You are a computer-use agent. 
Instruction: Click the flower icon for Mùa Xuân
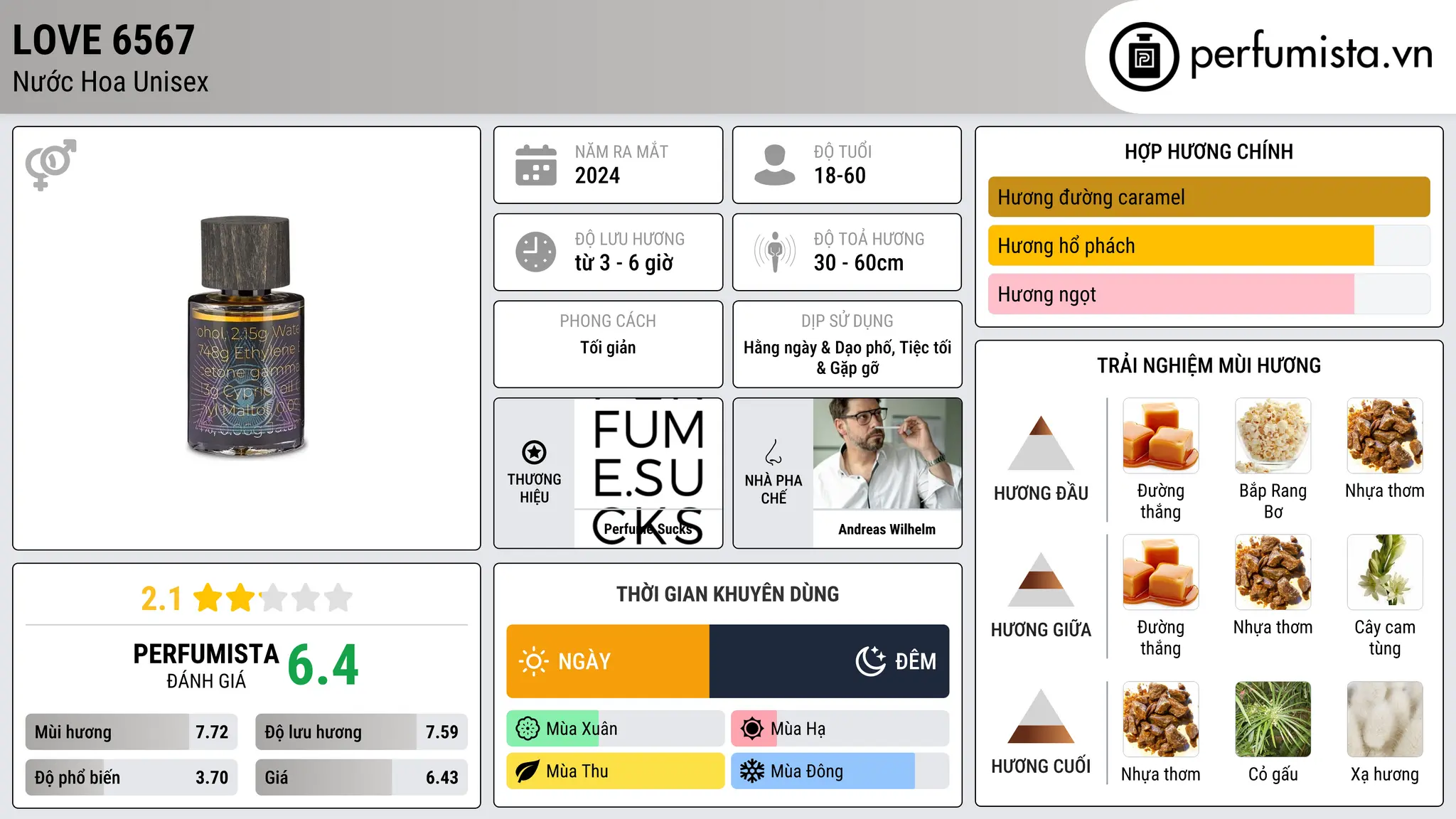click(528, 729)
